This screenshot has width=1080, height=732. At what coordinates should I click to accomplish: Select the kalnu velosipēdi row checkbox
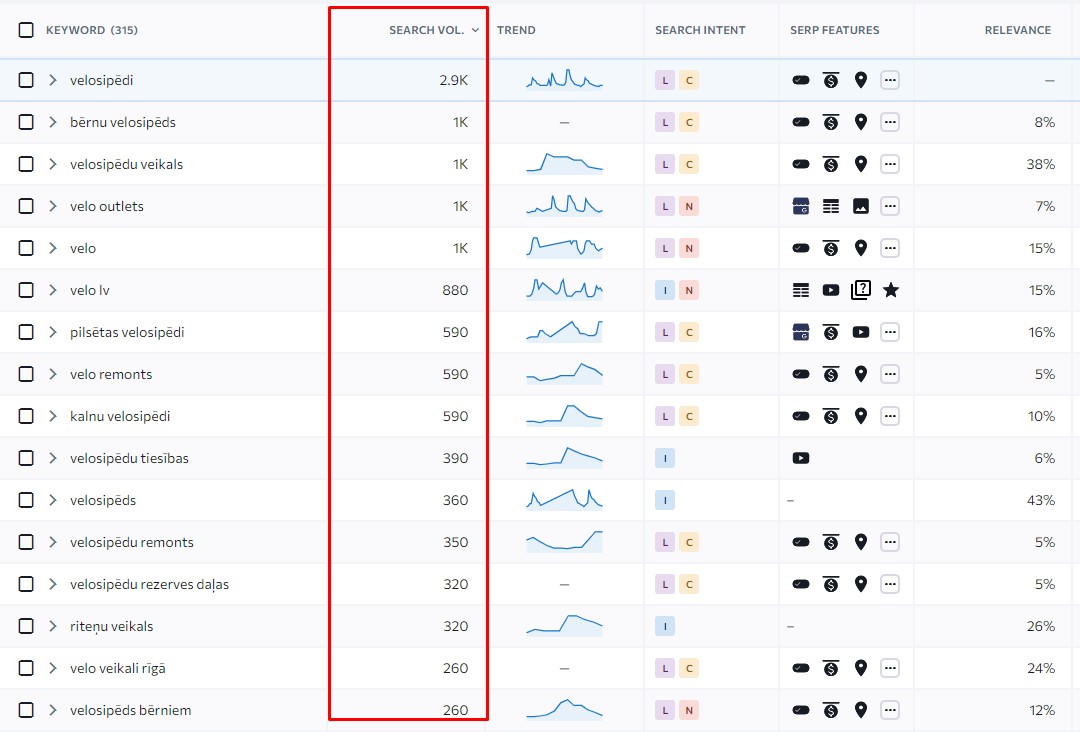pyautogui.click(x=26, y=416)
